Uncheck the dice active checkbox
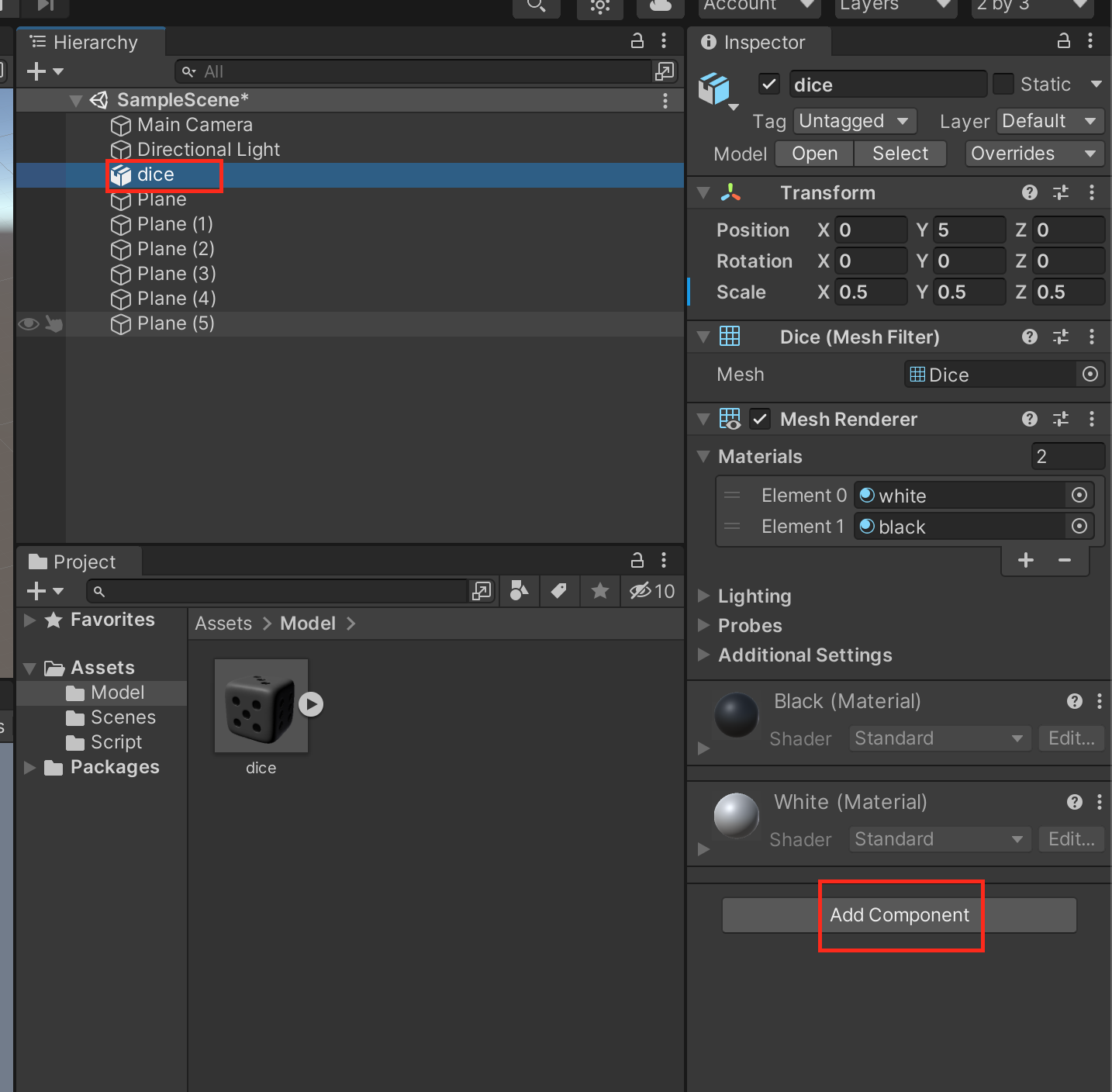The width and height of the screenshot is (1112, 1092). point(768,84)
